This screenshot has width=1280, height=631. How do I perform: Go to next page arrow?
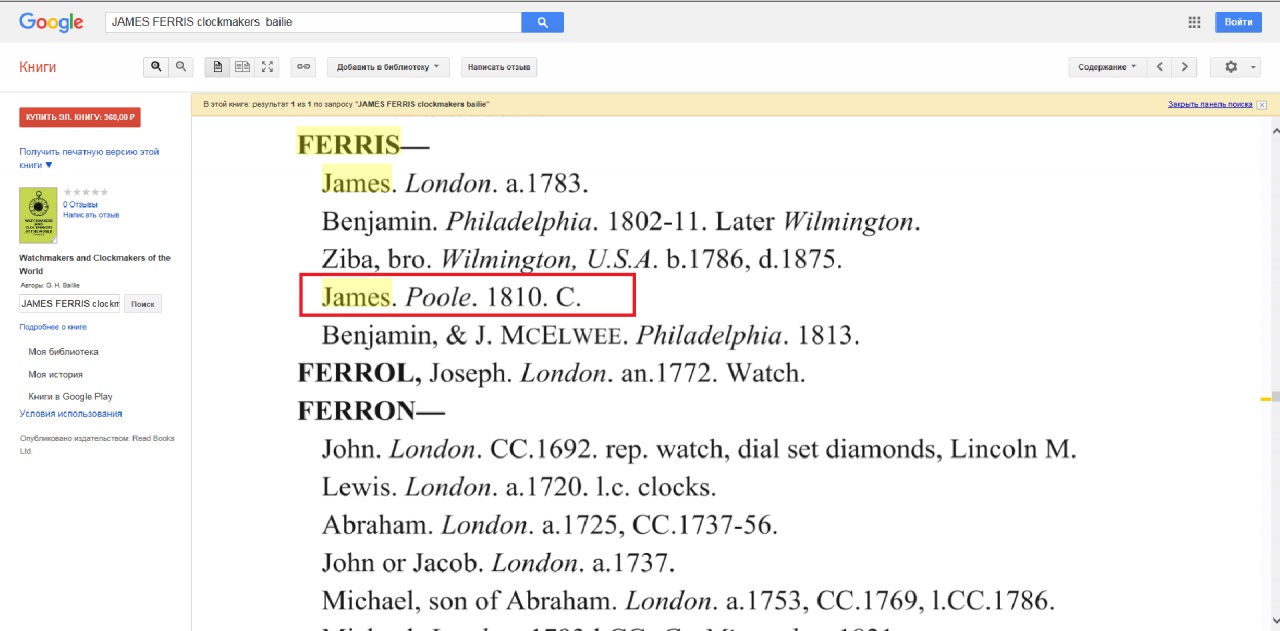point(1185,67)
